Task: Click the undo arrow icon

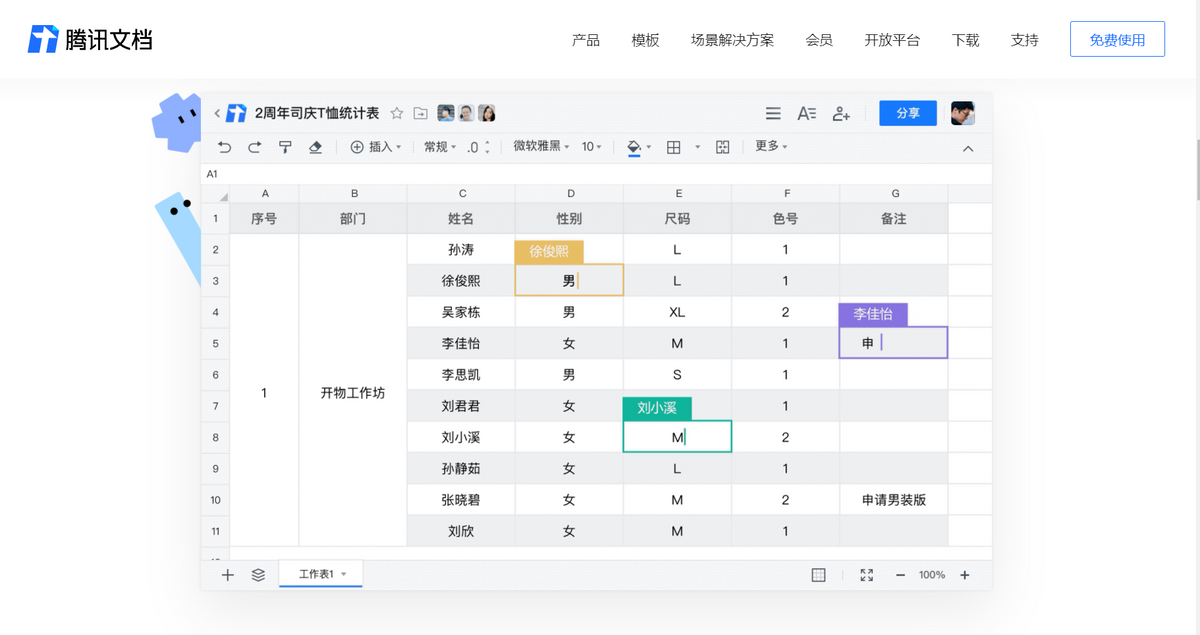Action: (x=225, y=147)
